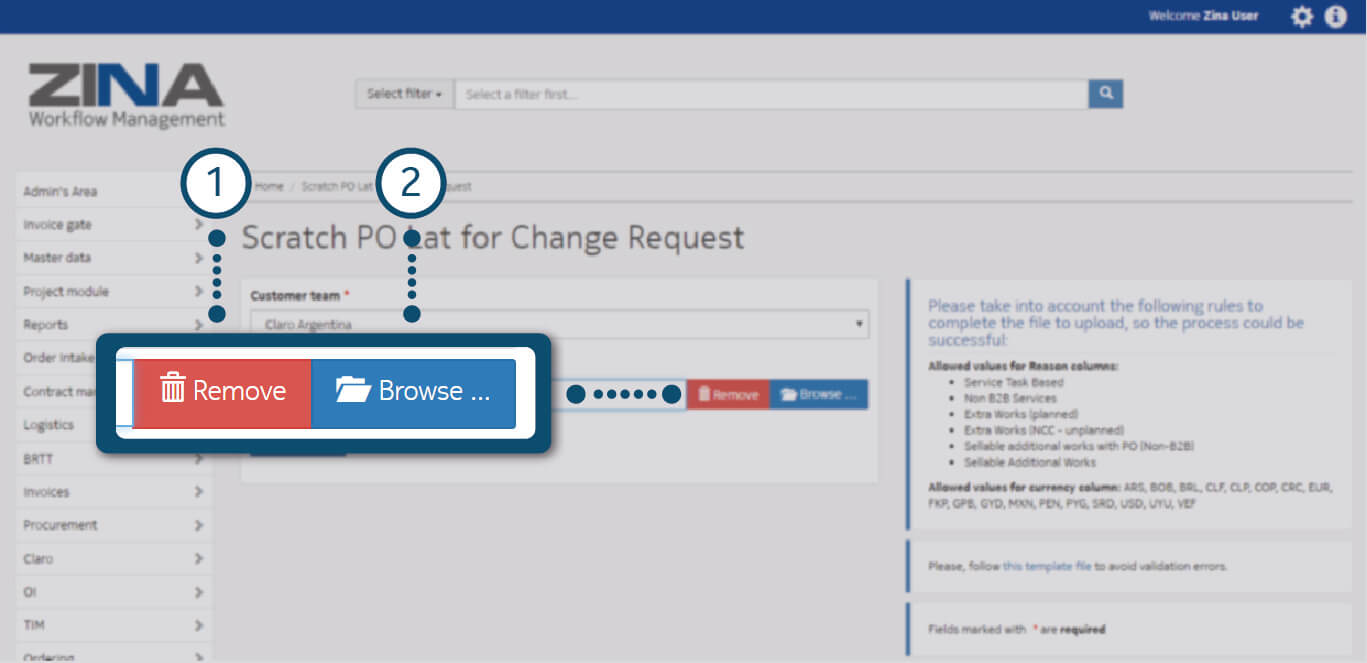
Task: Open the Select filter dropdown
Action: (x=404, y=94)
